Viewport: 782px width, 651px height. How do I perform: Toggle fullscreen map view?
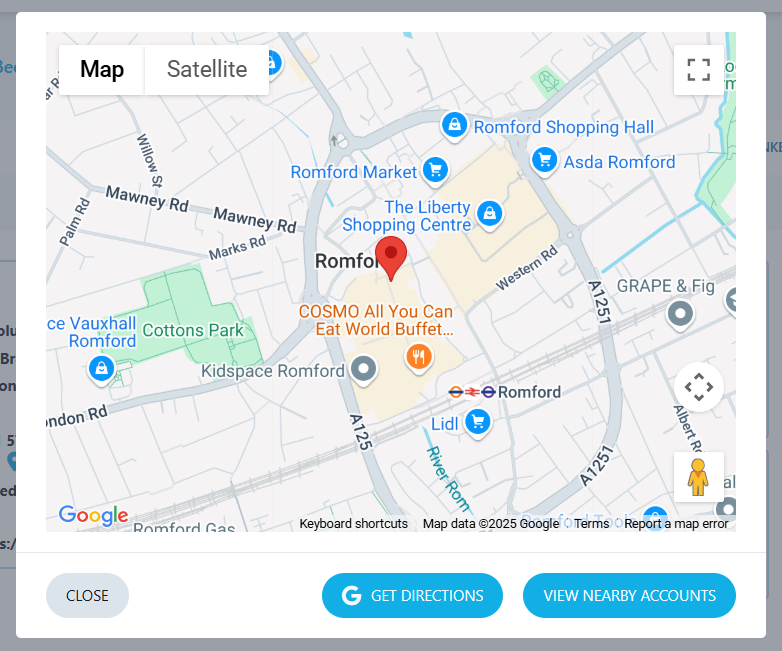(x=698, y=70)
